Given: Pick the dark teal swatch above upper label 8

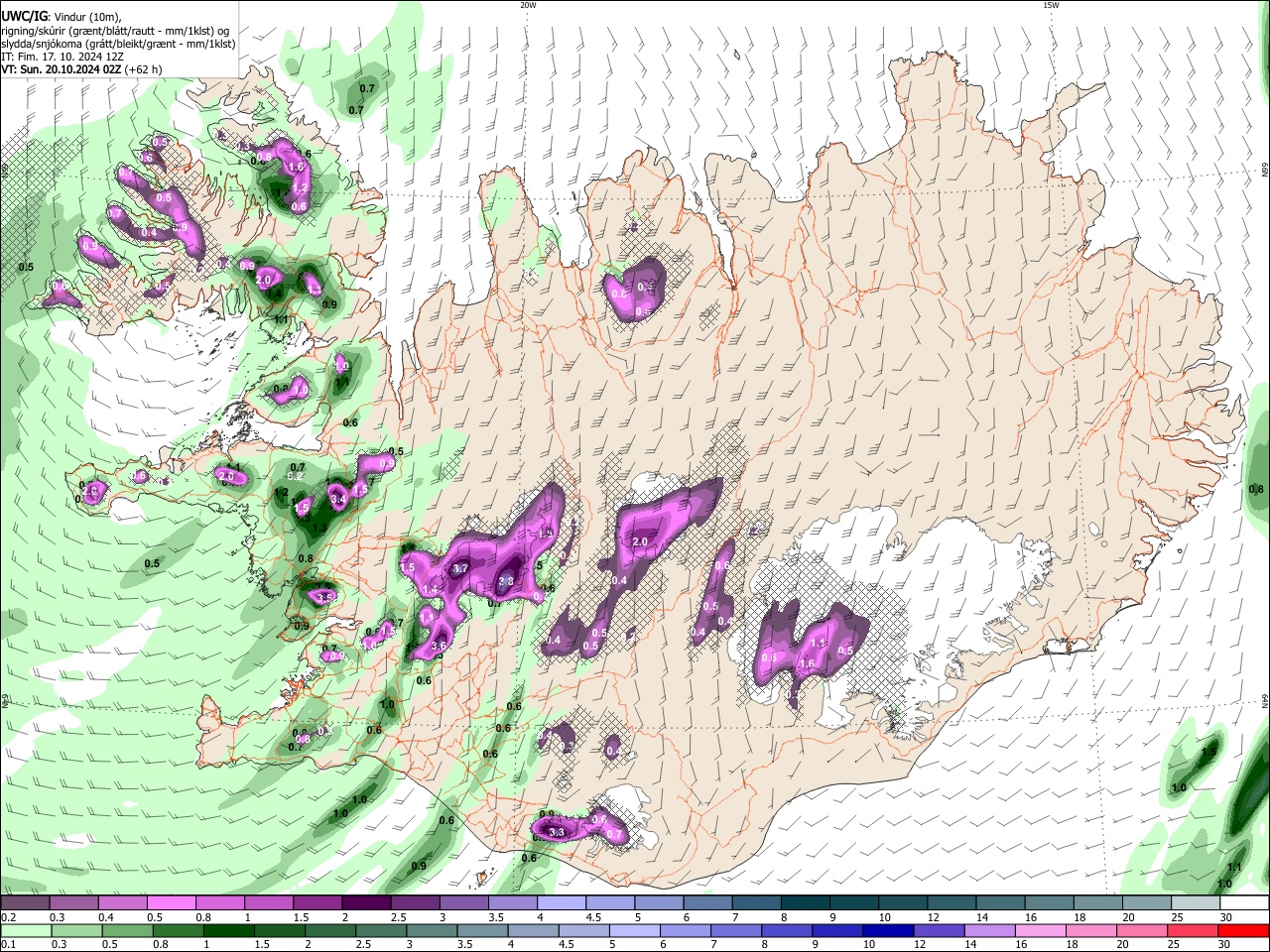Looking at the screenshot, I should tap(806, 903).
